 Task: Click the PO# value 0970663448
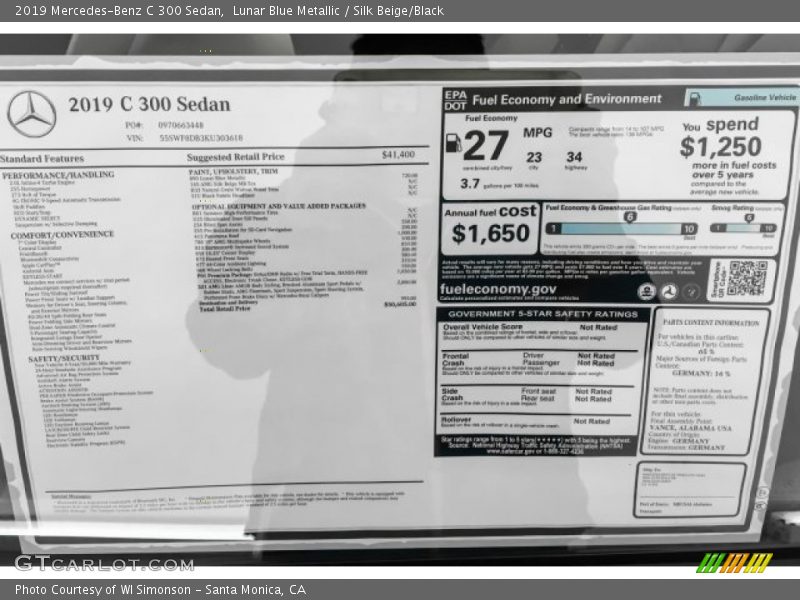[x=181, y=125]
